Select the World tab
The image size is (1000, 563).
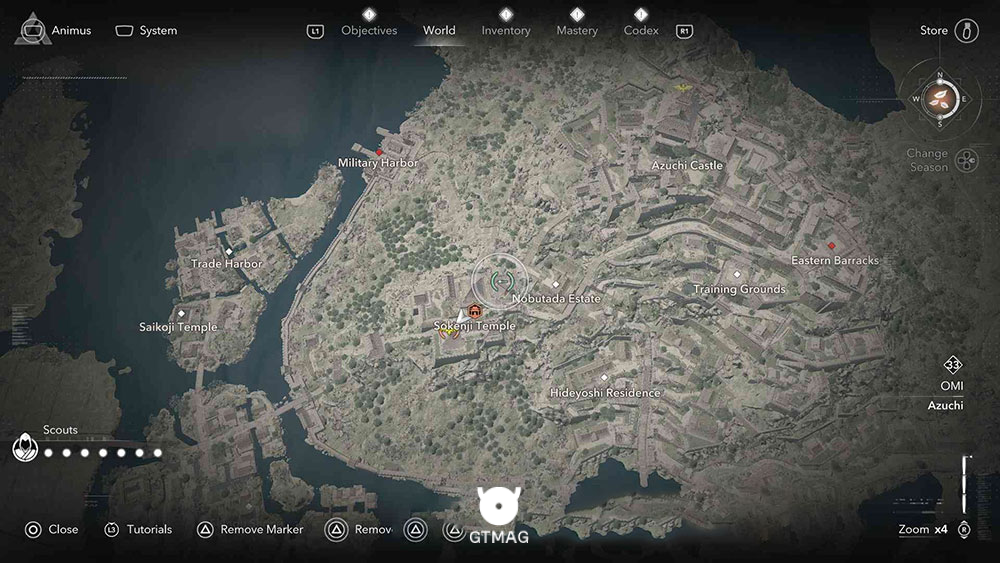439,30
